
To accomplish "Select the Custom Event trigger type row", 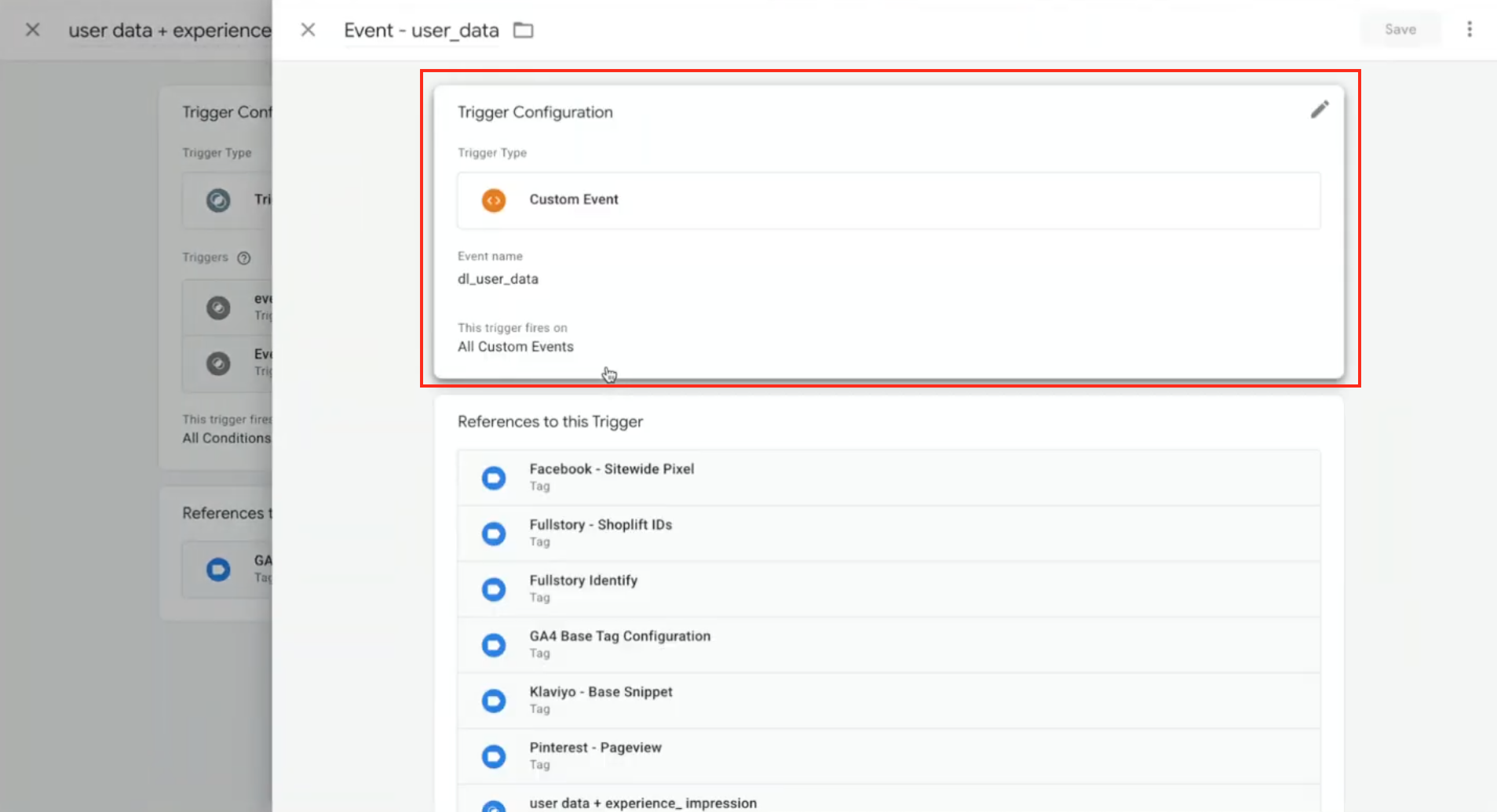I will coord(888,200).
